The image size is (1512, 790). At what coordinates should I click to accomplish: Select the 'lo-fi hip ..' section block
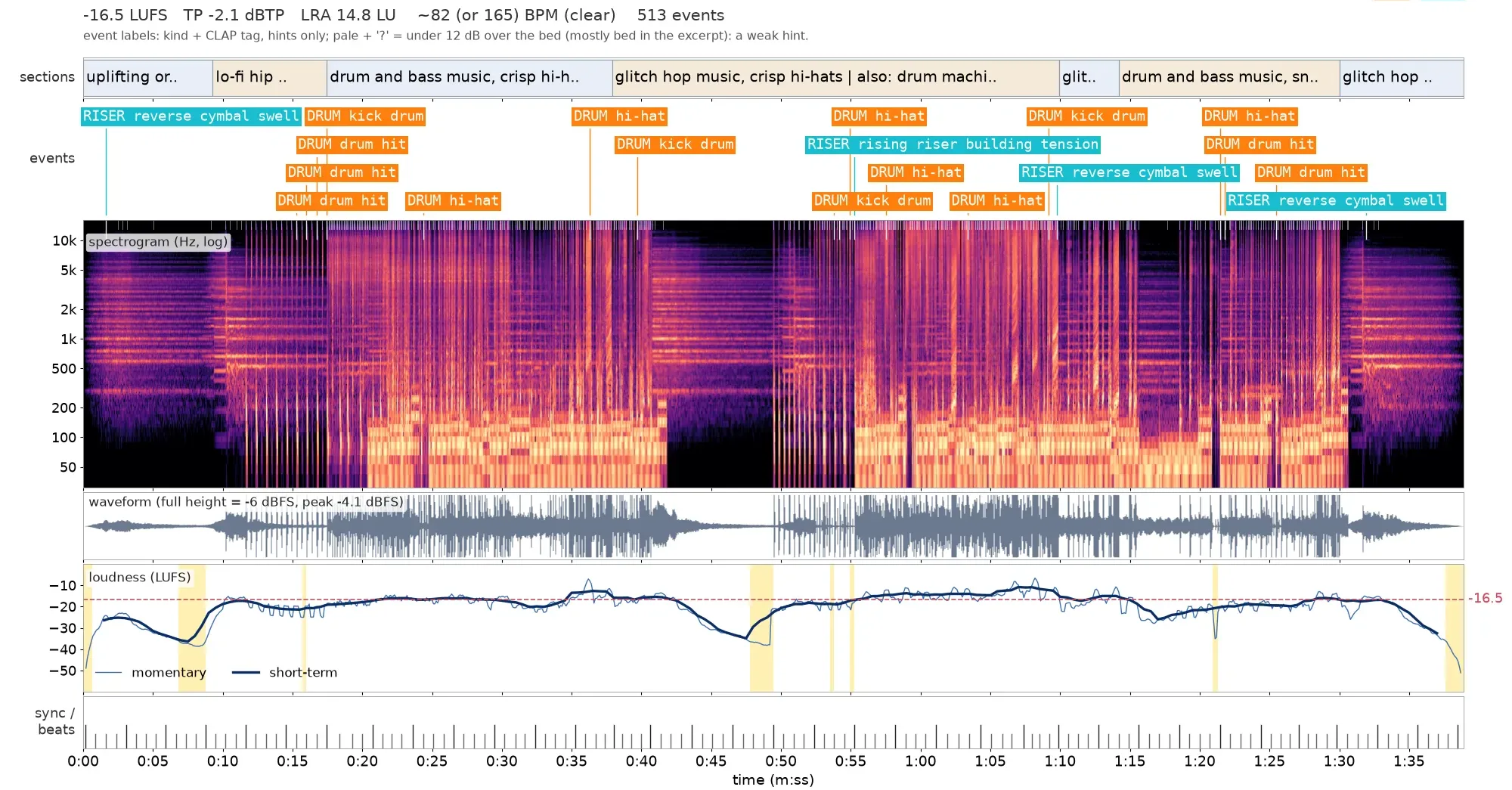tap(270, 78)
